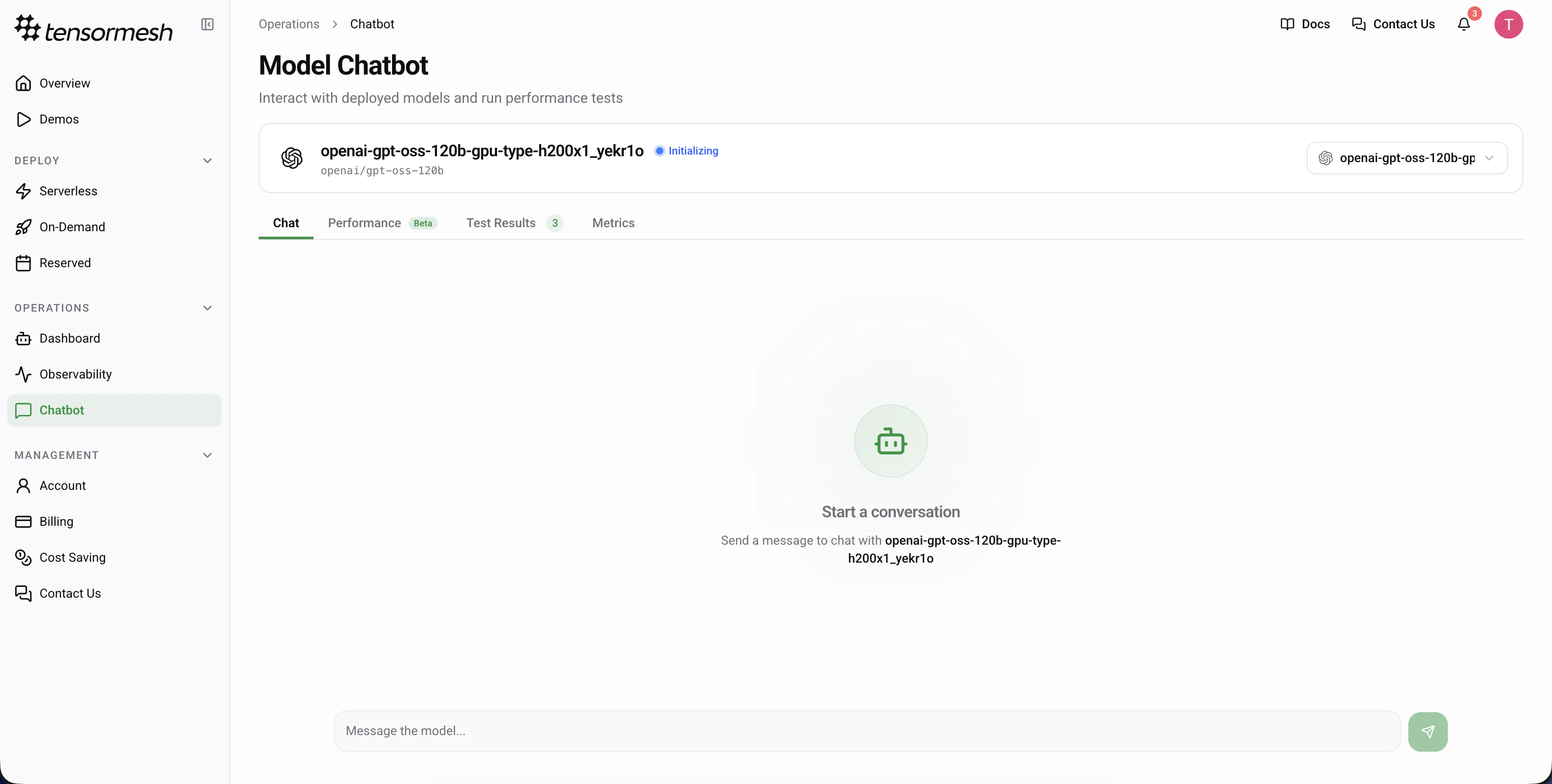
Task: Click the robot icon in empty chat
Action: [891, 441]
